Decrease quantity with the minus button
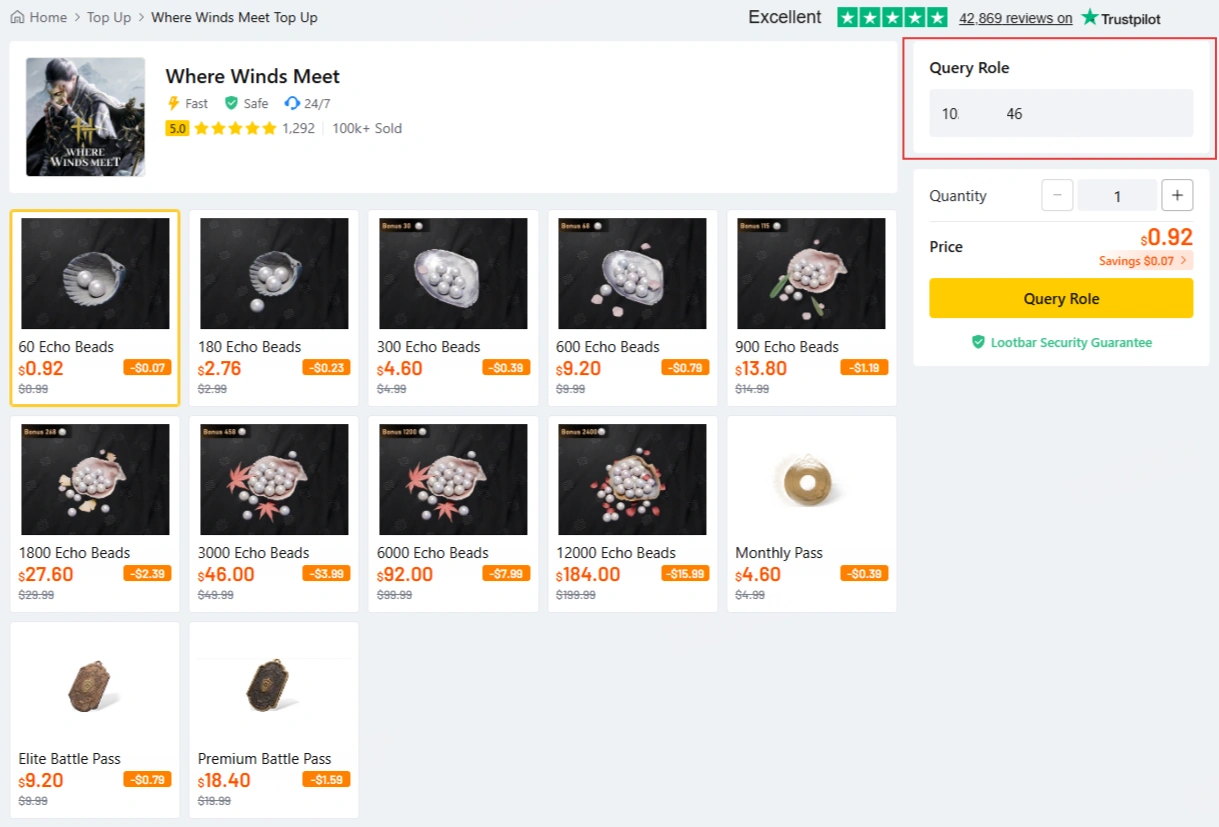Image resolution: width=1219 pixels, height=827 pixels. (1057, 196)
